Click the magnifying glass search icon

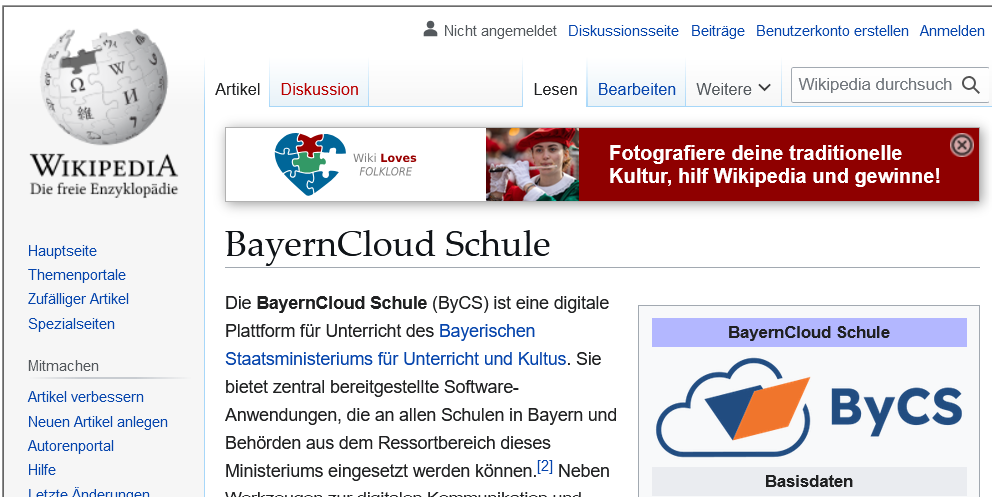coord(970,85)
